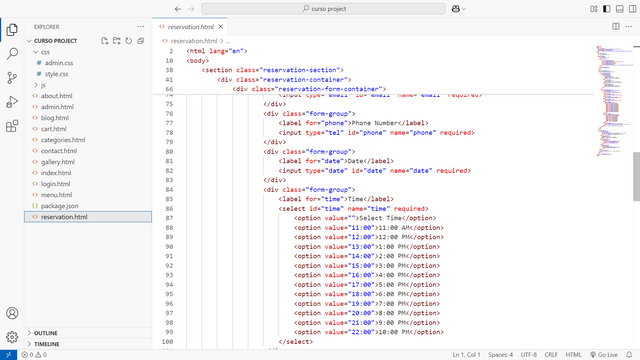
Task: Click the Go Live status bar button
Action: pos(604,355)
